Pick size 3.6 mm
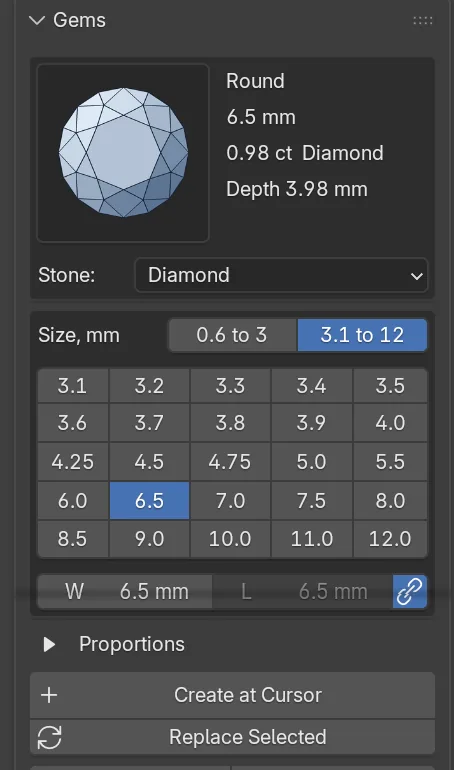 [x=73, y=423]
